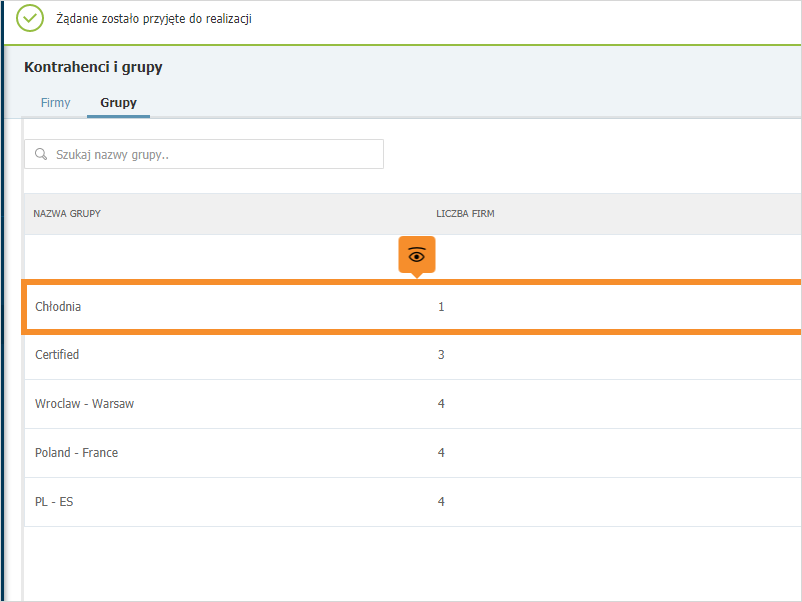Image resolution: width=802 pixels, height=602 pixels.
Task: Click company count for PL - ES
Action: pyautogui.click(x=441, y=502)
